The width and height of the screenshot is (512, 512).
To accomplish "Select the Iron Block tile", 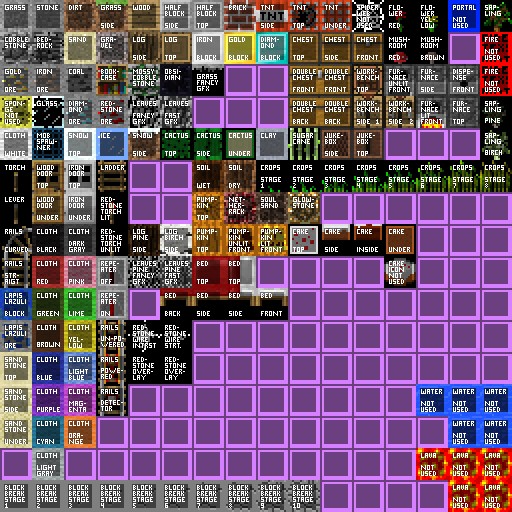I will click(208, 48).
